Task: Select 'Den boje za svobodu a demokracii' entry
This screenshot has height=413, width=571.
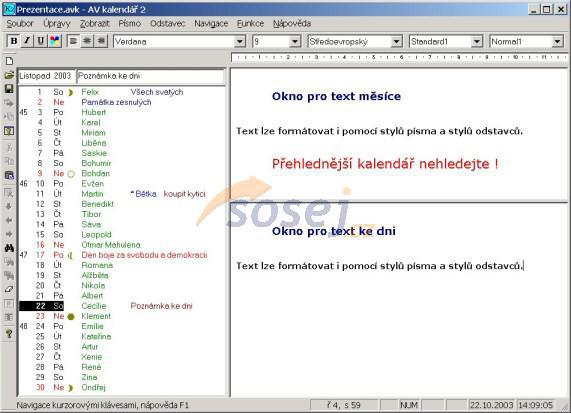Action: pyautogui.click(x=144, y=255)
